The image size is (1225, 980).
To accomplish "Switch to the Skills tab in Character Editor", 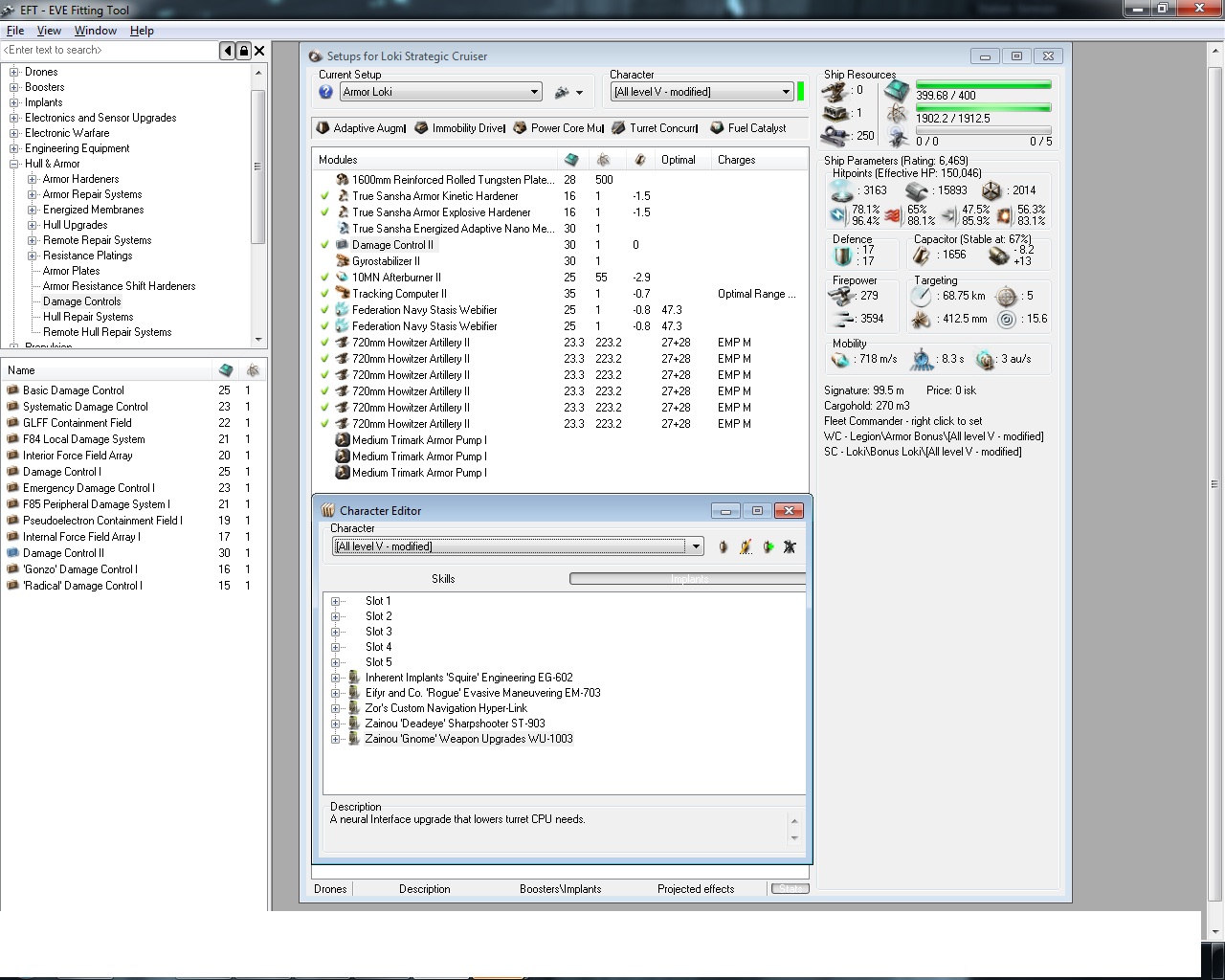I will tap(443, 579).
